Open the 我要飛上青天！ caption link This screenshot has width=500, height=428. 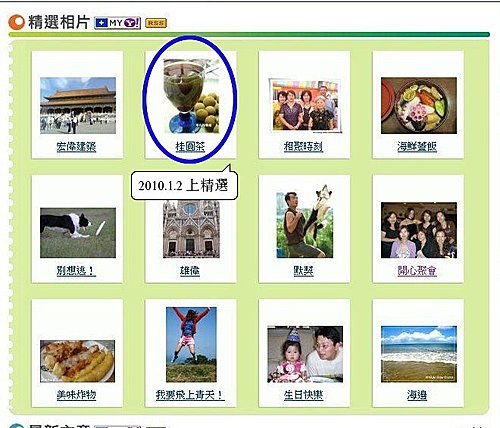click(190, 395)
